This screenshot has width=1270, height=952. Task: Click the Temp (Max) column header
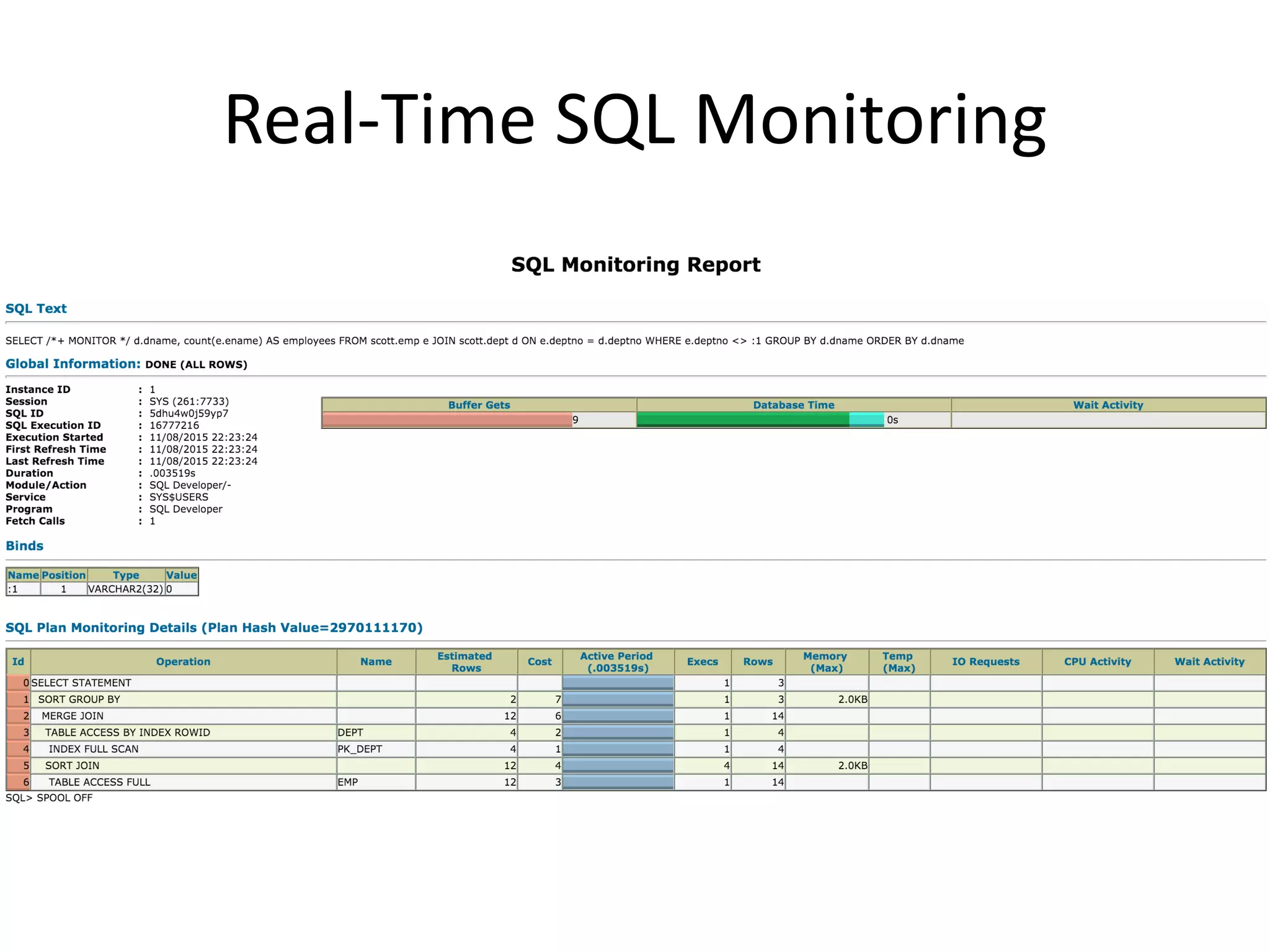click(x=899, y=662)
